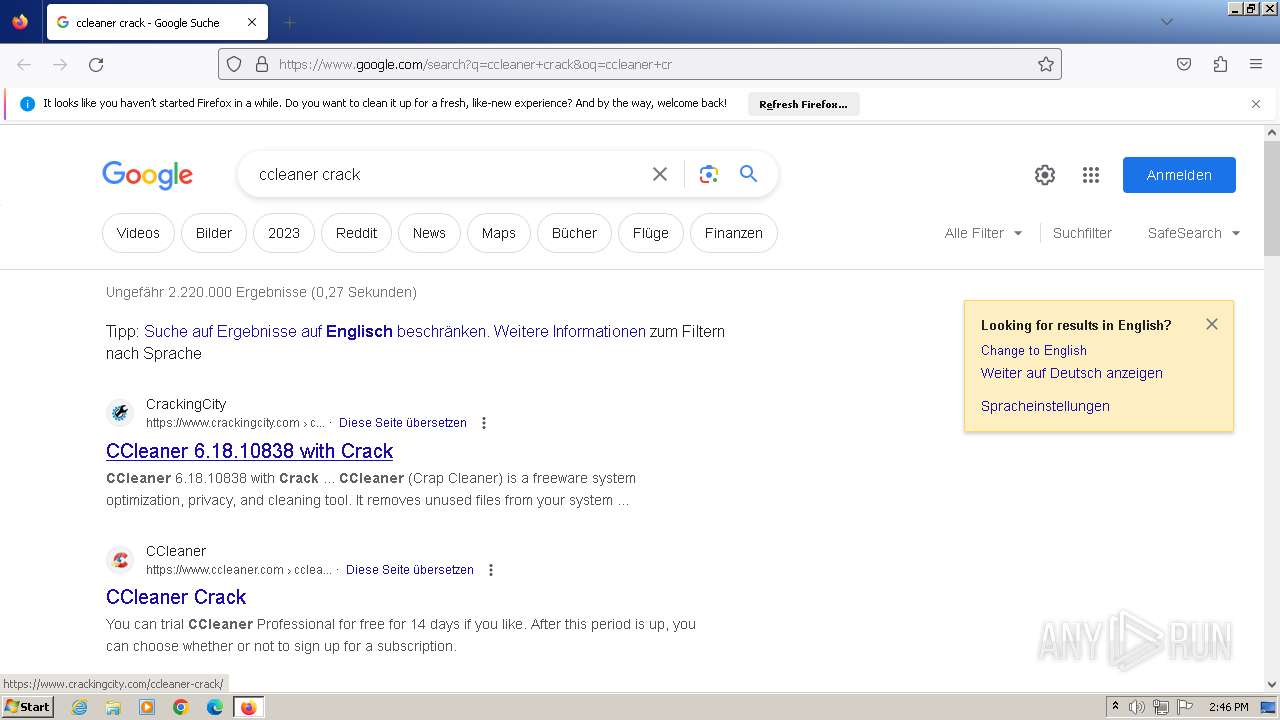The width and height of the screenshot is (1280, 720).
Task: Clear the search box with X icon
Action: point(660,174)
